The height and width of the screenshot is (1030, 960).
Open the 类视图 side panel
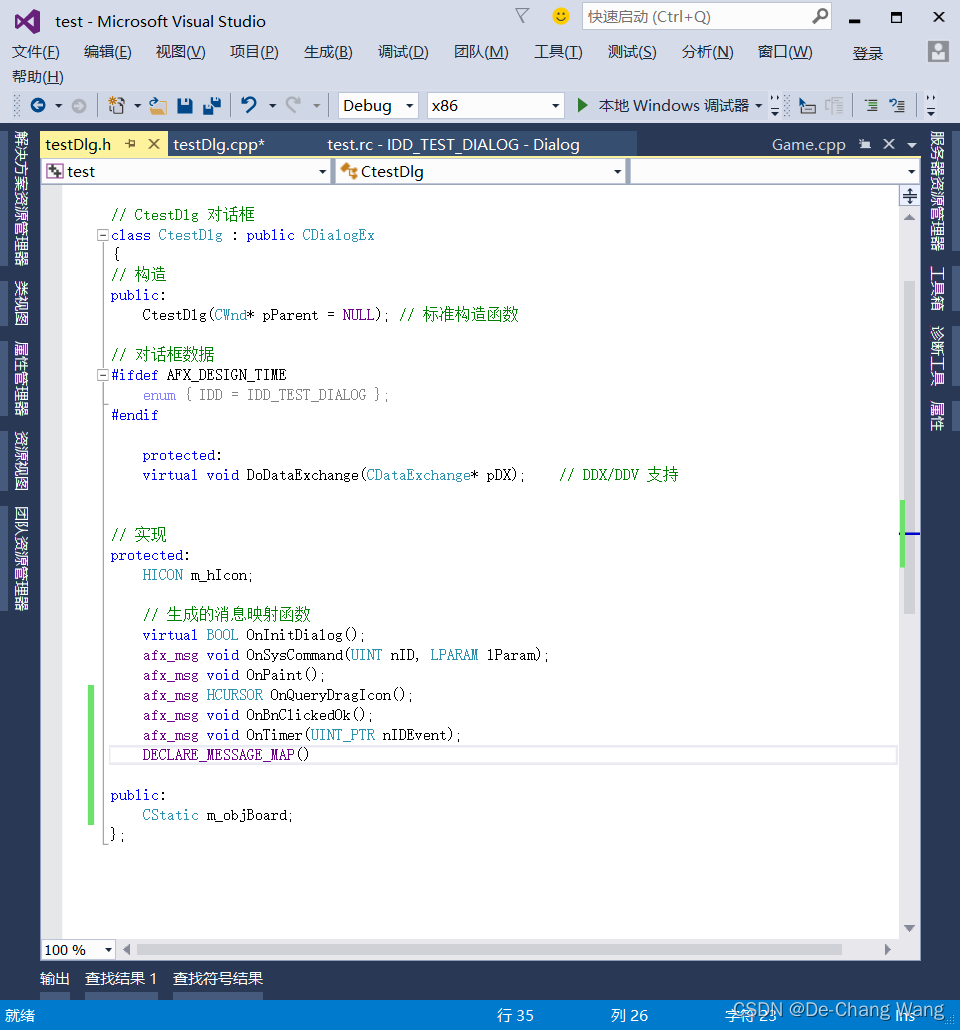(21, 303)
